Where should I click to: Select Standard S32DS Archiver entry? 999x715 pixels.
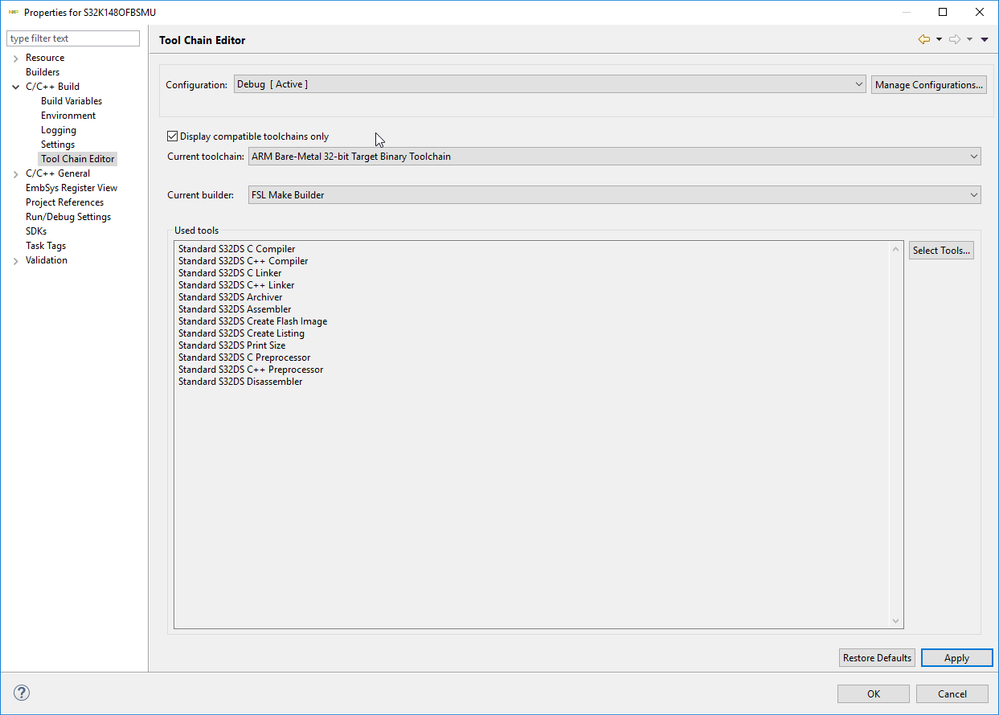(x=230, y=298)
